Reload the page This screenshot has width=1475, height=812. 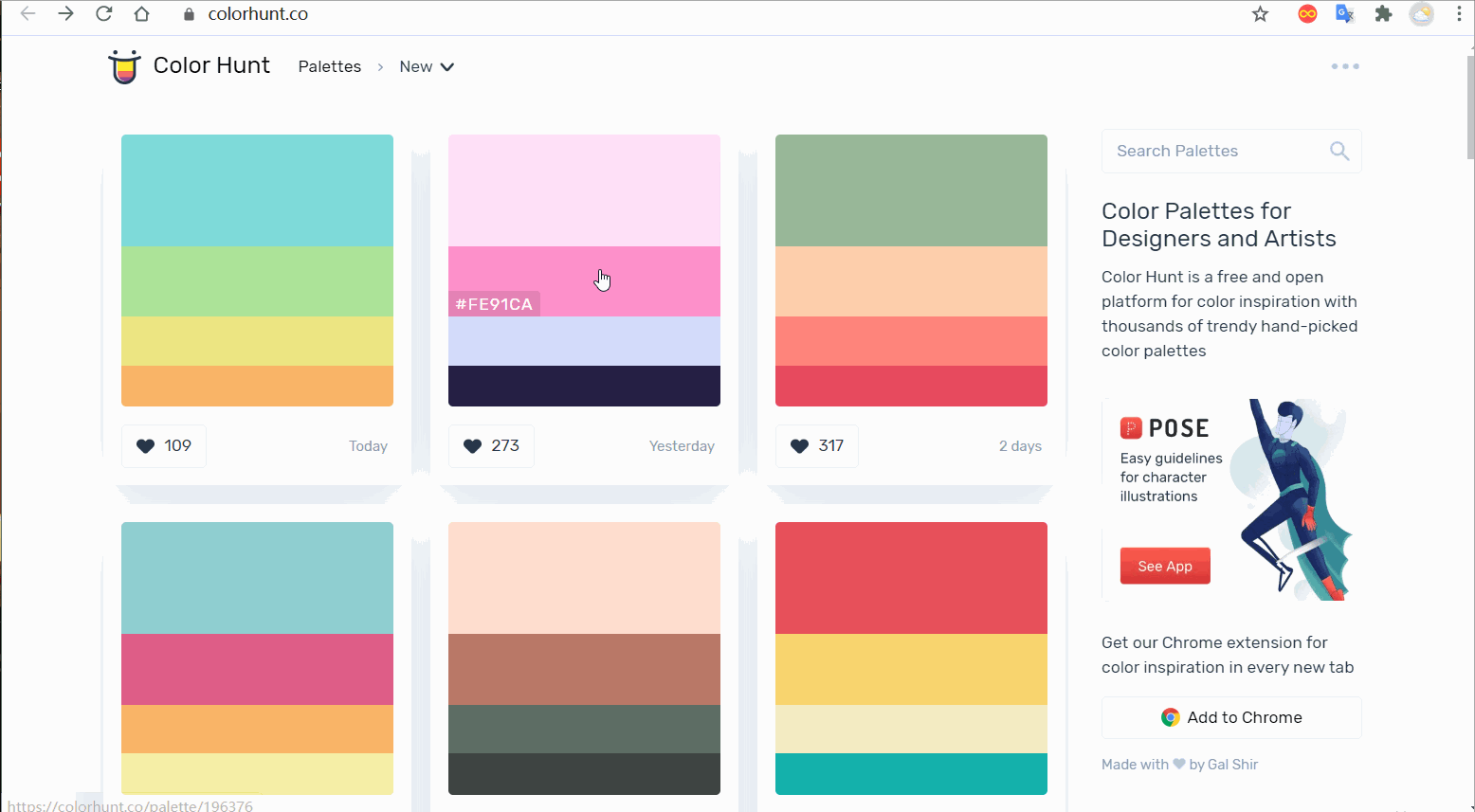pos(104,14)
